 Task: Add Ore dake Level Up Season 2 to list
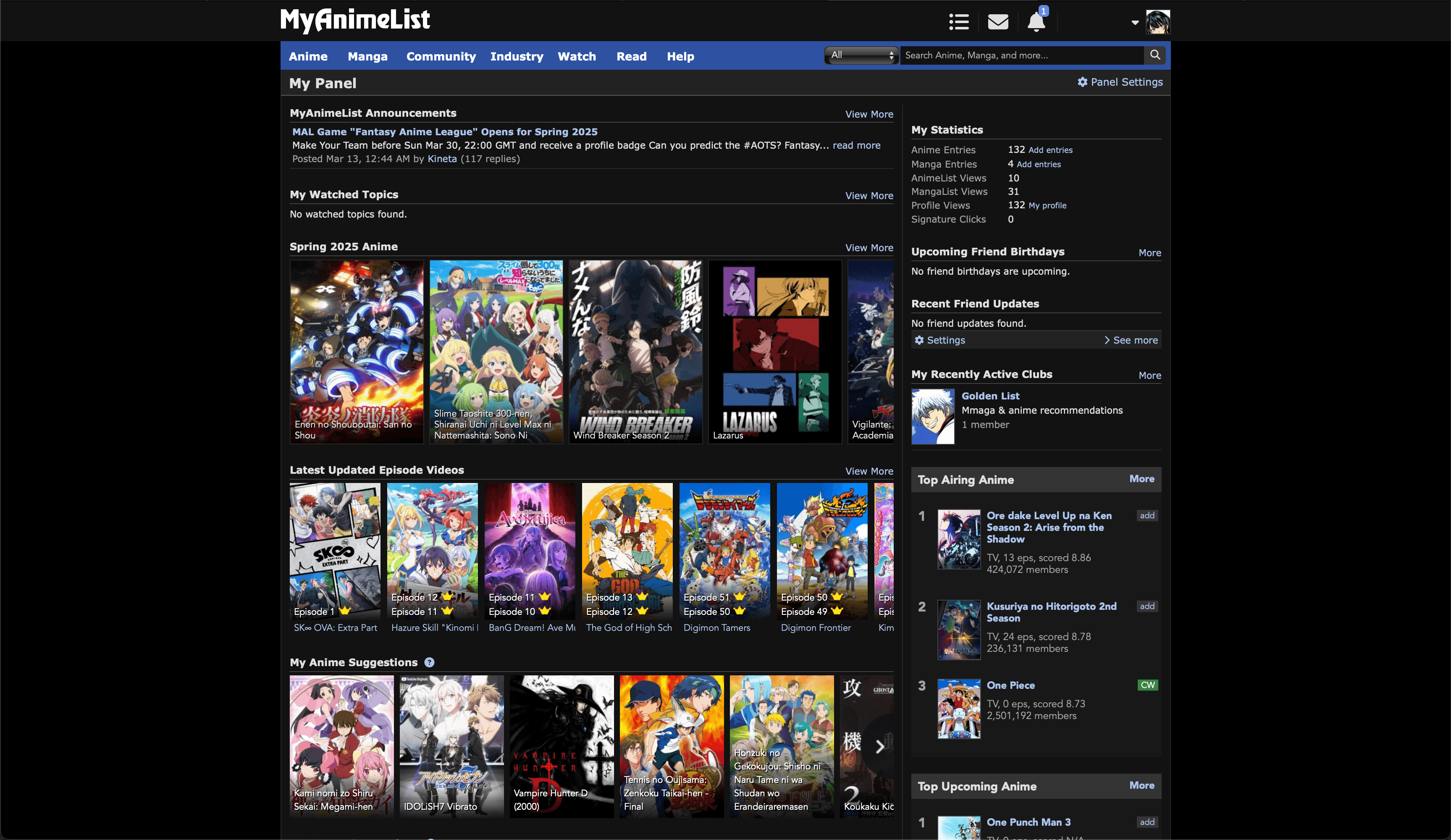(x=1147, y=515)
